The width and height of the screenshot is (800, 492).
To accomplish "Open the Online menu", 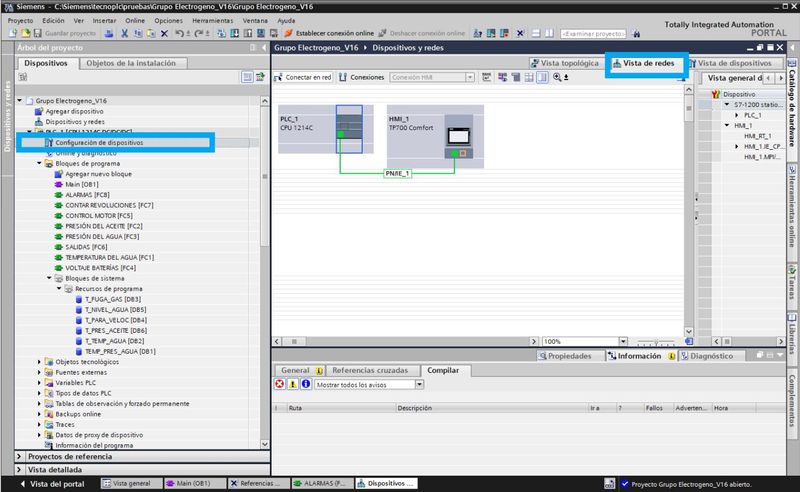I will (135, 20).
